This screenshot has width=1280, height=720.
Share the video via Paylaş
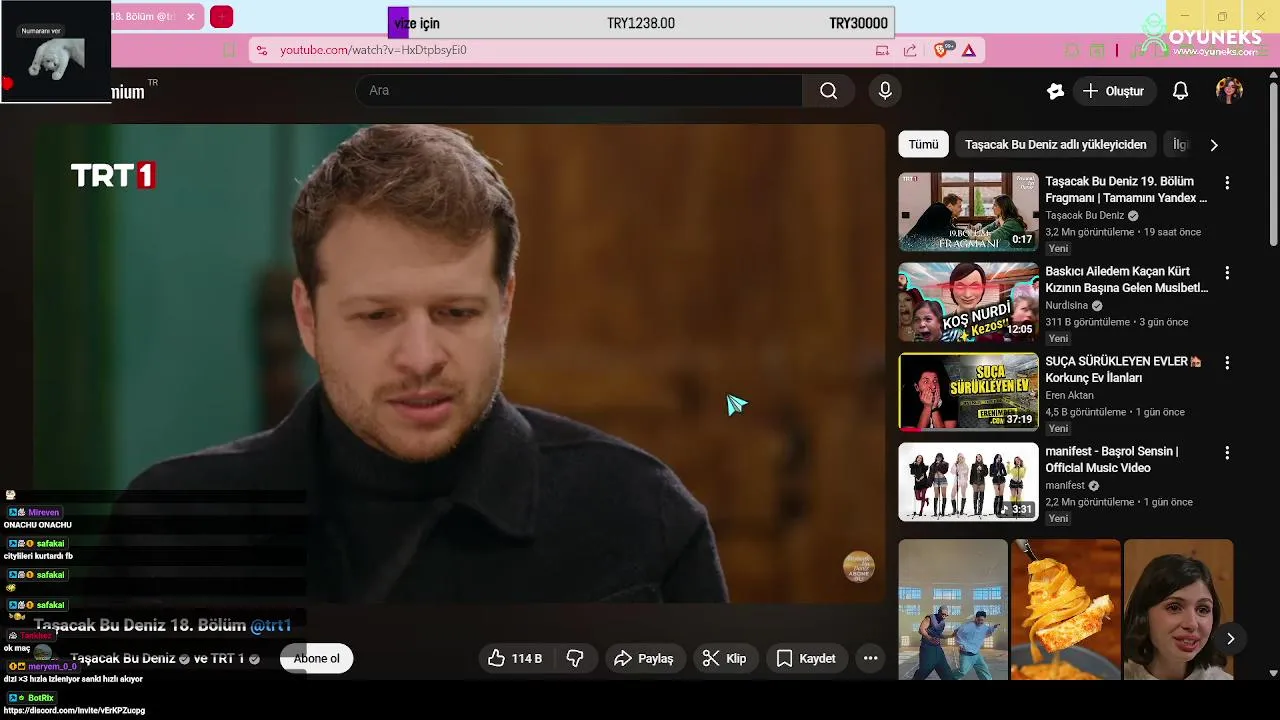point(644,658)
